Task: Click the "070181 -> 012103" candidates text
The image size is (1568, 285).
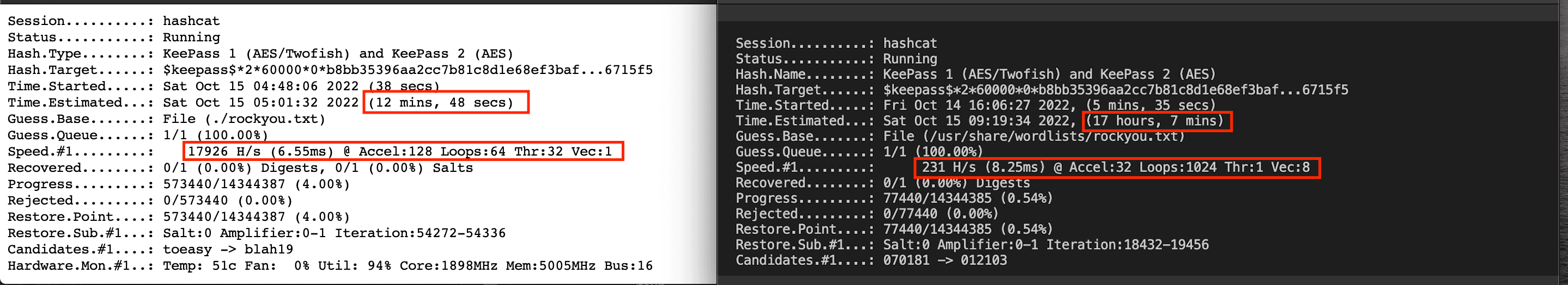Action: pos(945,260)
